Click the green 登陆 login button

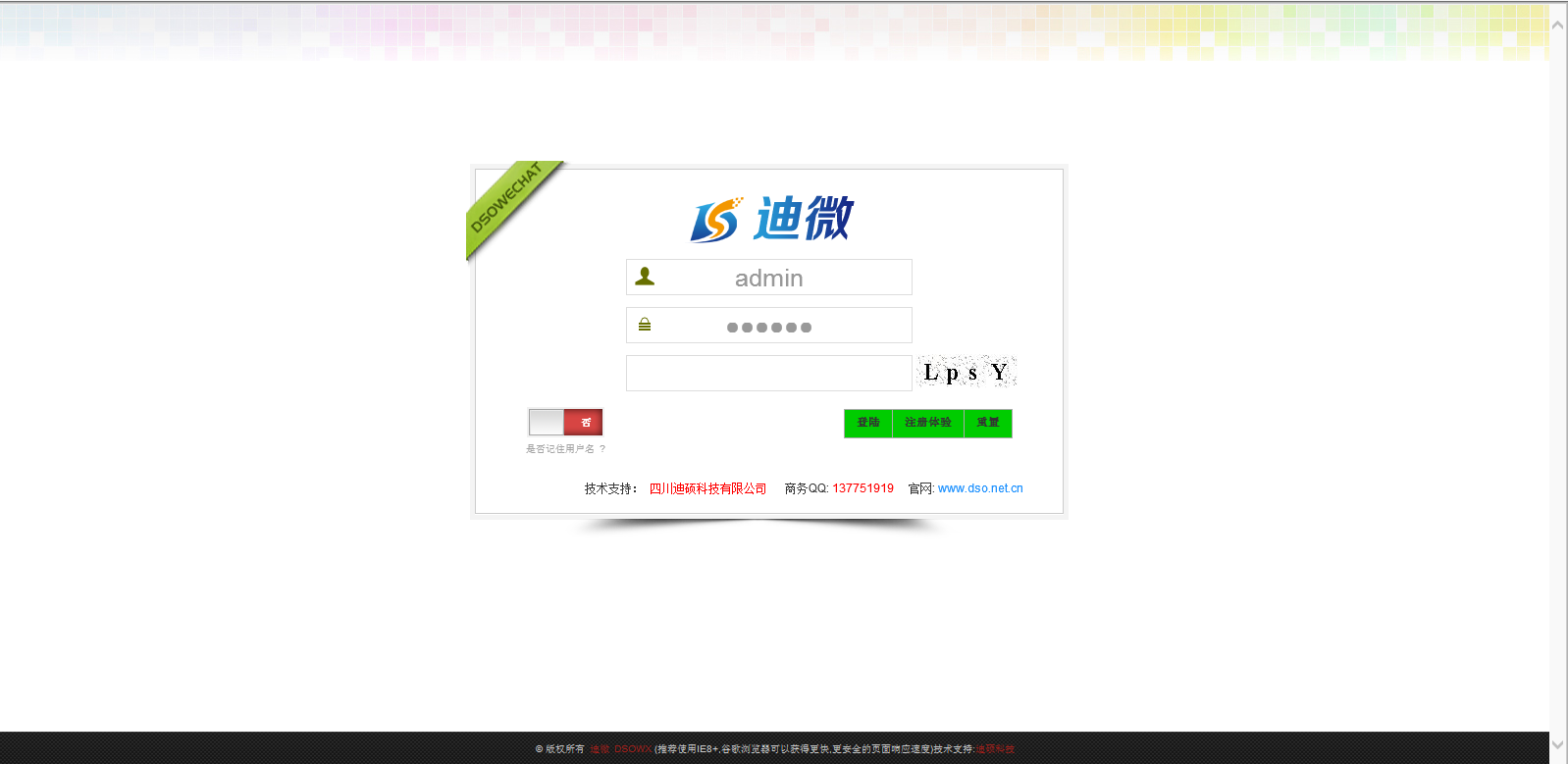(x=868, y=423)
